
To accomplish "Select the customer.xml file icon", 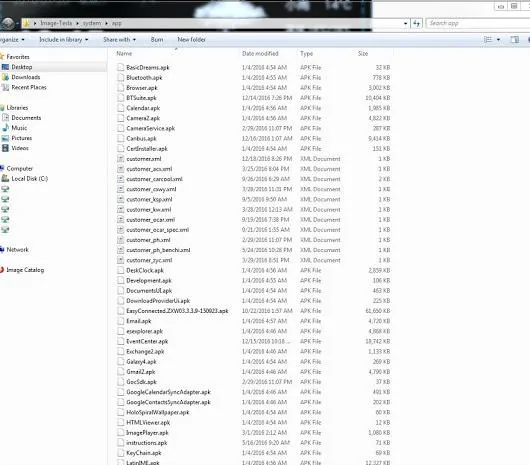I will coord(120,158).
